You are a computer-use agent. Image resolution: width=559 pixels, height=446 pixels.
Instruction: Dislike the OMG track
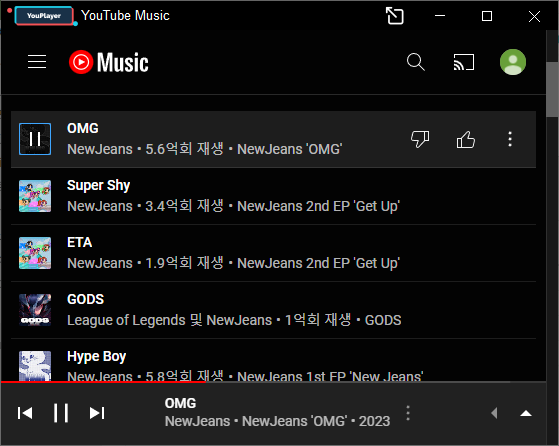click(x=420, y=139)
